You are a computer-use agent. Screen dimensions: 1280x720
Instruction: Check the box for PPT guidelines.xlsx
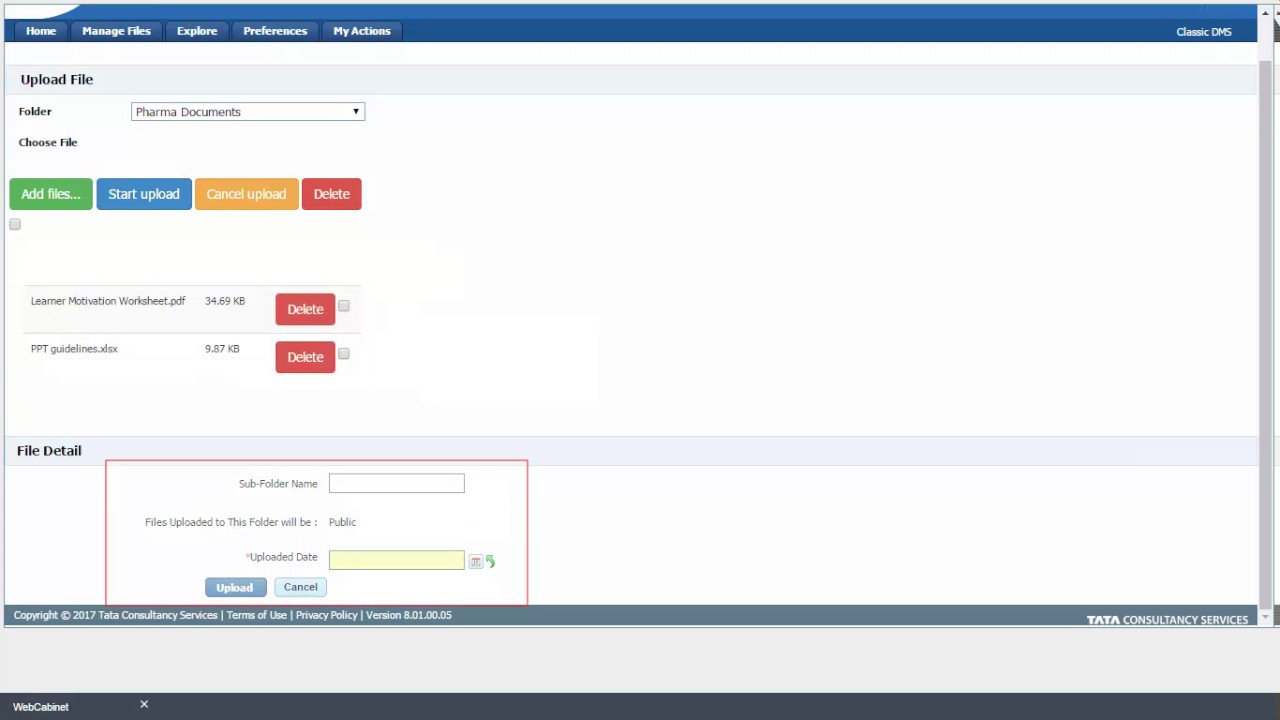tap(344, 354)
